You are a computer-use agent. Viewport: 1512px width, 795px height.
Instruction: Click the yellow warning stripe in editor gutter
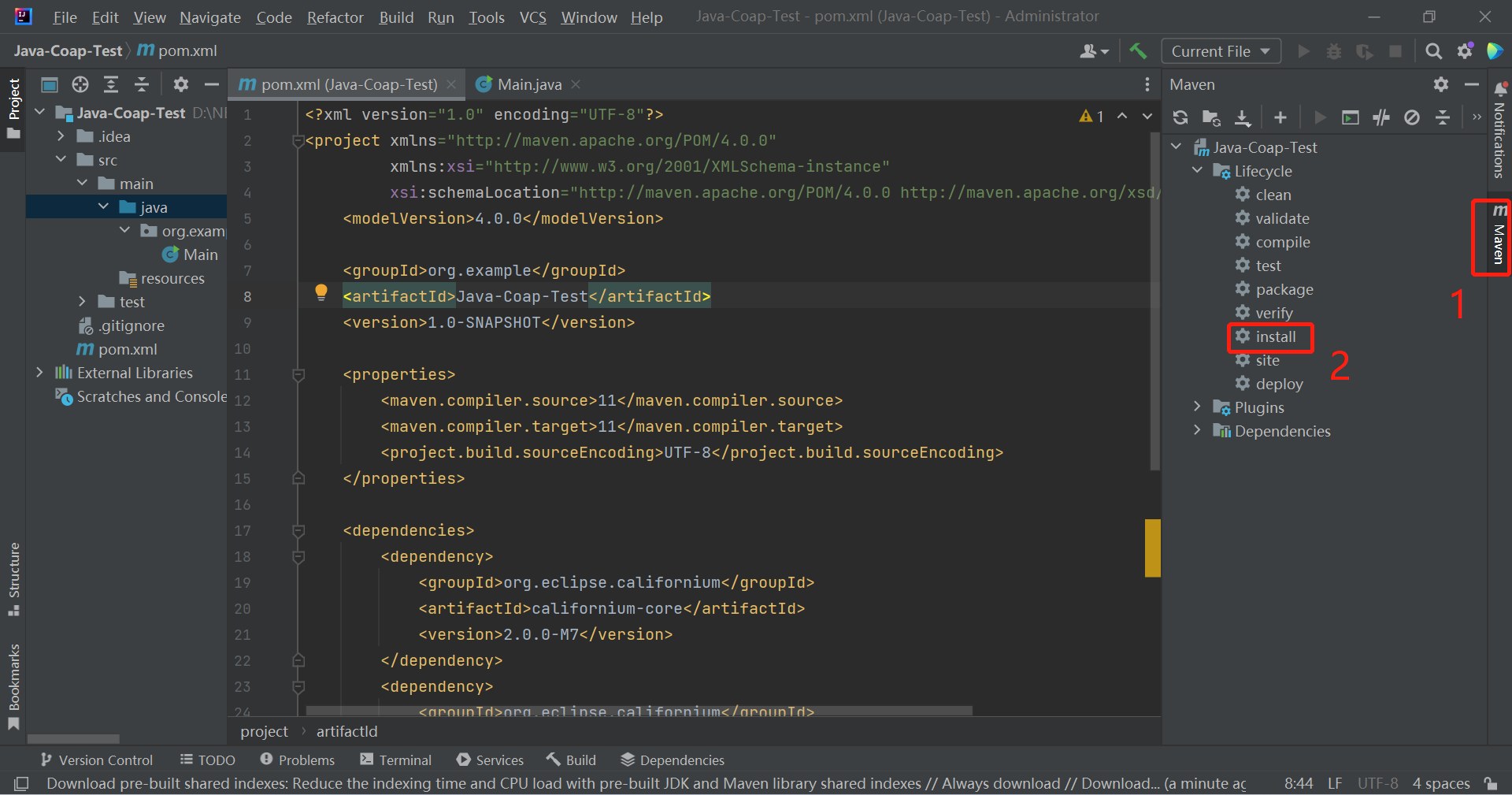click(x=1152, y=548)
